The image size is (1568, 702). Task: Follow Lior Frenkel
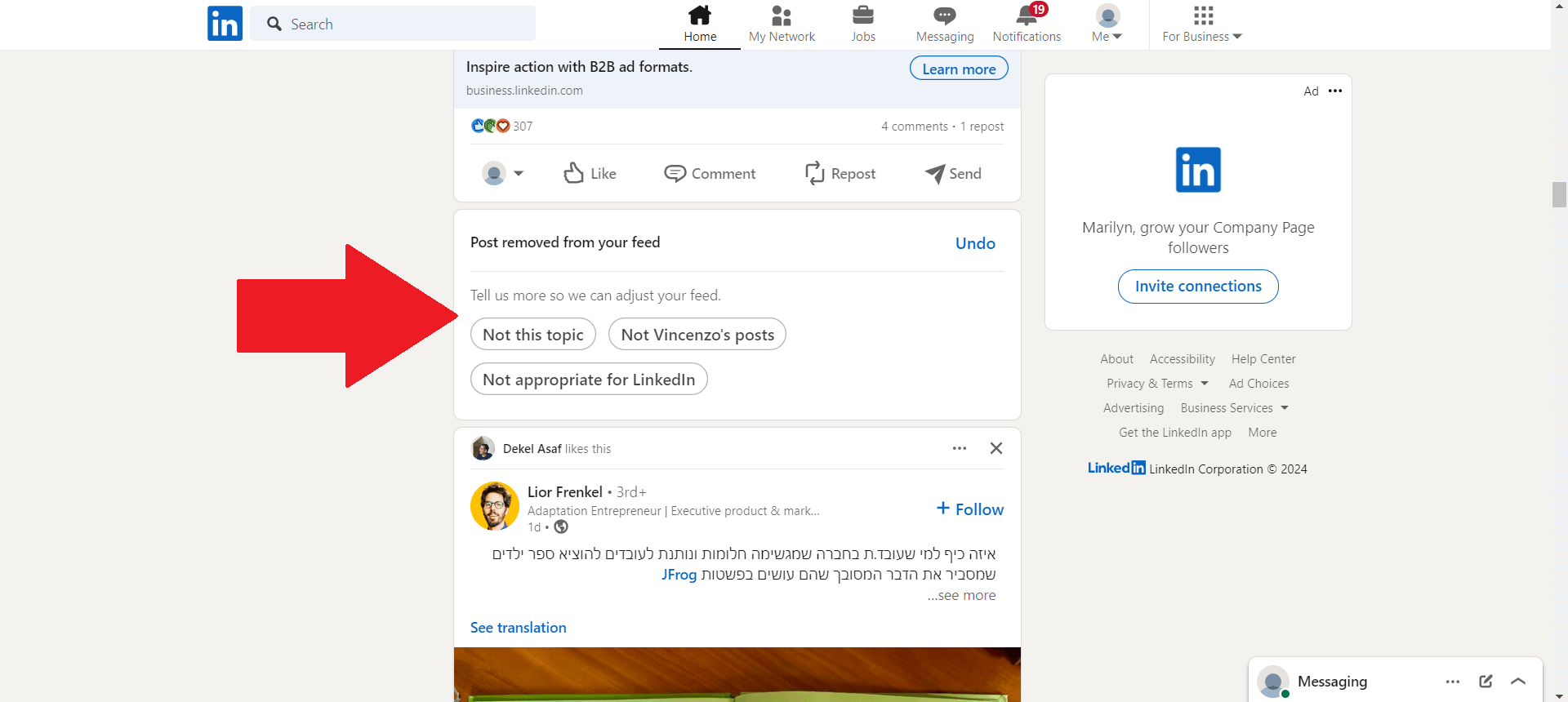coord(970,509)
